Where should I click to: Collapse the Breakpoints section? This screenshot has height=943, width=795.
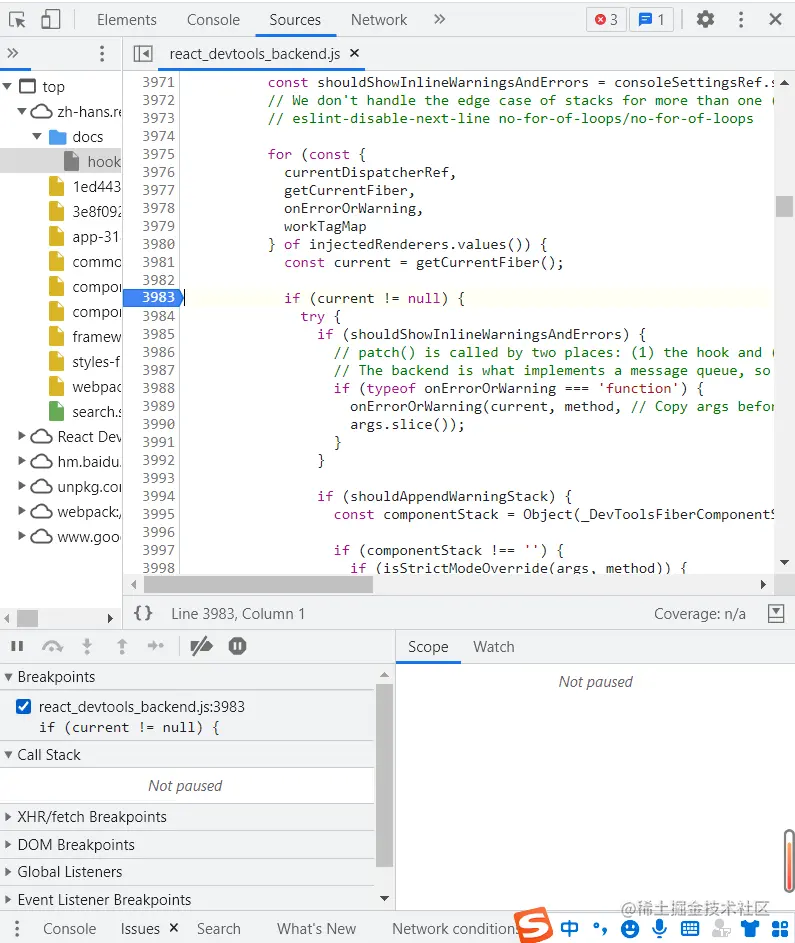[x=8, y=677]
